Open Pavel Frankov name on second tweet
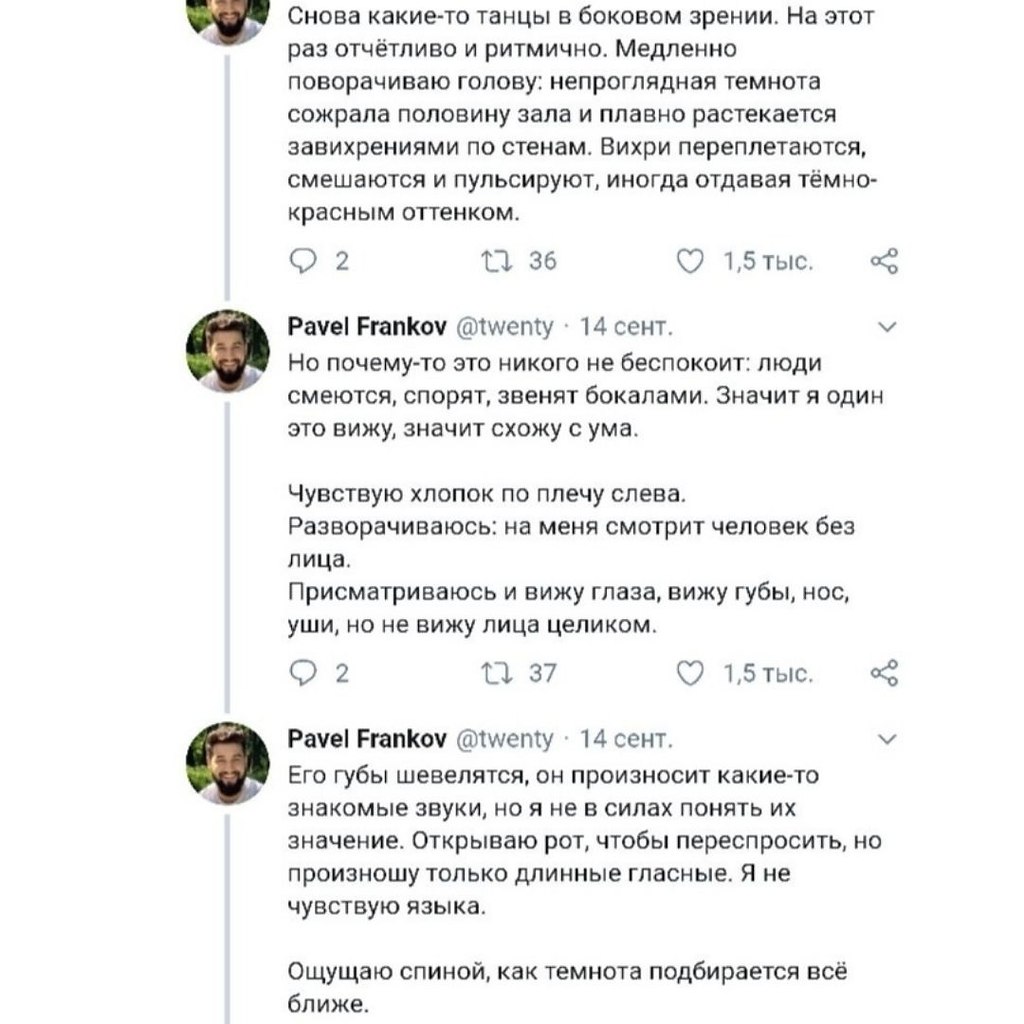This screenshot has height=1024, width=1024. [x=367, y=326]
